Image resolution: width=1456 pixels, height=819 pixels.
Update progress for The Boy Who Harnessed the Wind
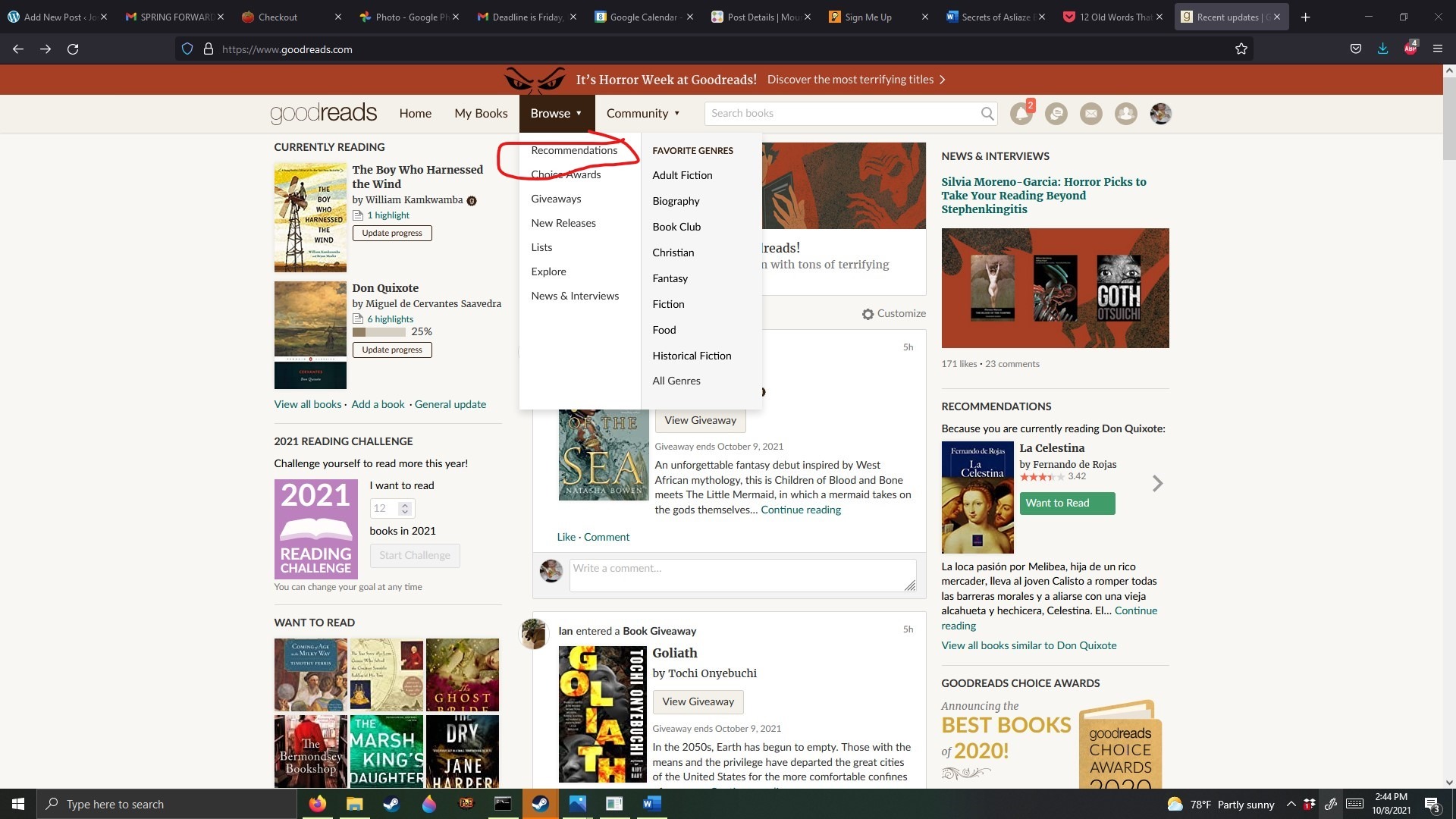[x=392, y=233]
